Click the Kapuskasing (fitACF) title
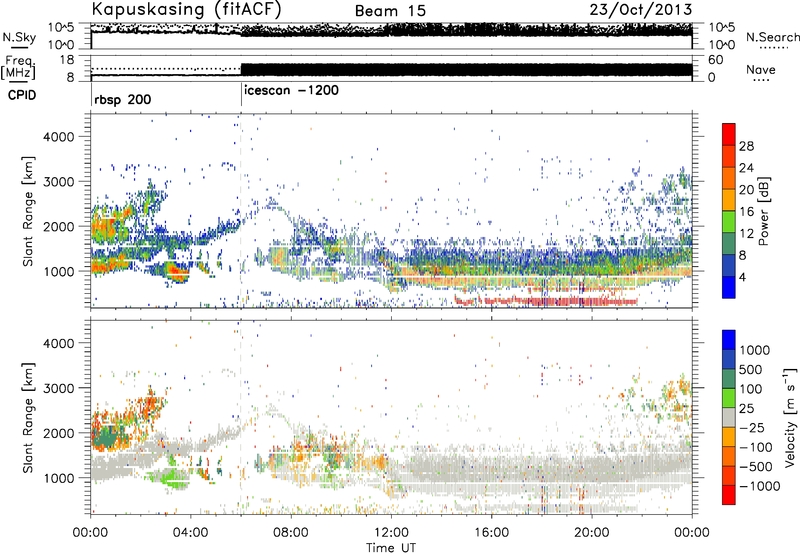Viewport: 800px width, 554px height. (186, 9)
